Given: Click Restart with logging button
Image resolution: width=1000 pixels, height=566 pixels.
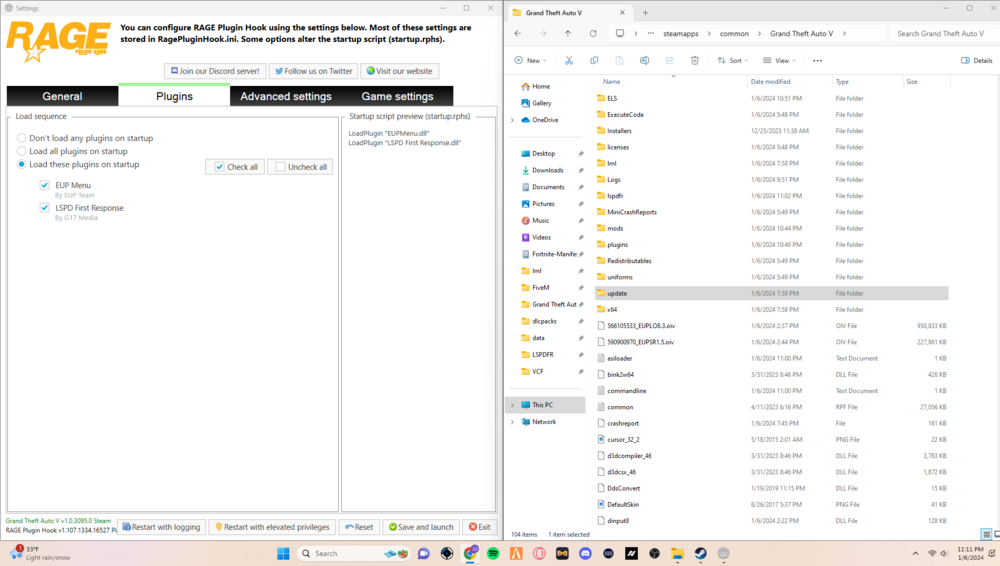Looking at the screenshot, I should pos(162,527).
